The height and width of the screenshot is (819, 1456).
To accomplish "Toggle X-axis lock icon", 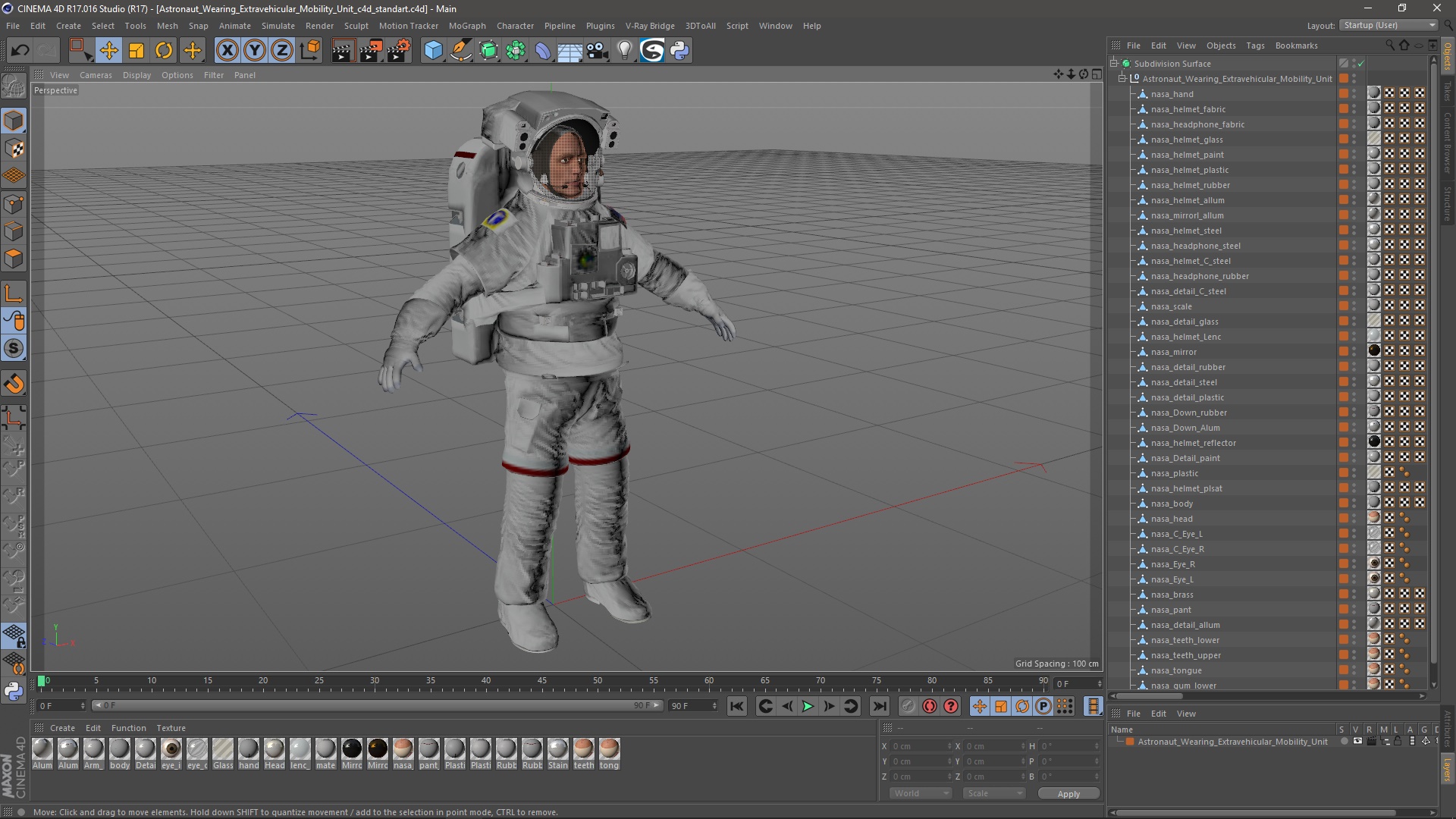I will point(227,51).
